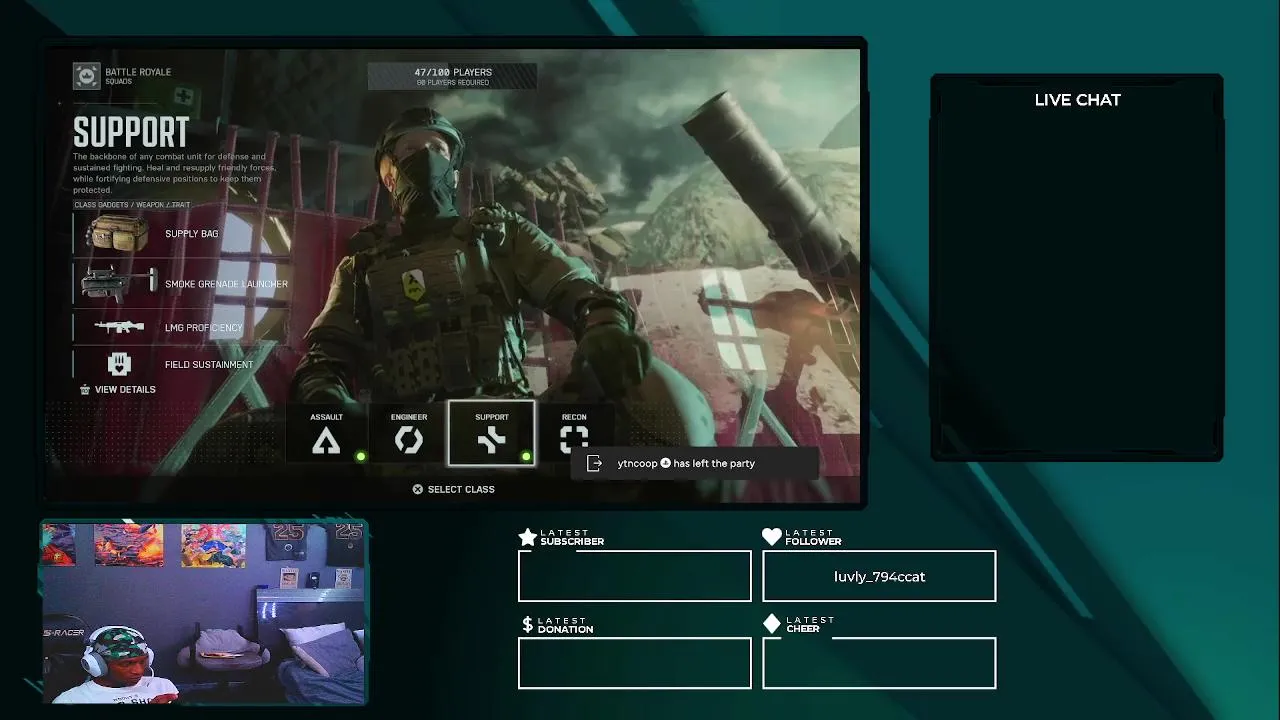Image resolution: width=1280 pixels, height=720 pixels.
Task: Click the Select Class X button icon
Action: tap(418, 489)
